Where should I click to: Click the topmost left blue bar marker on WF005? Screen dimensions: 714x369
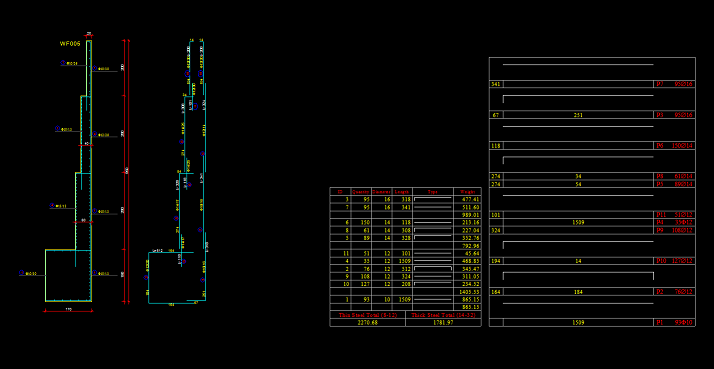(x=62, y=62)
